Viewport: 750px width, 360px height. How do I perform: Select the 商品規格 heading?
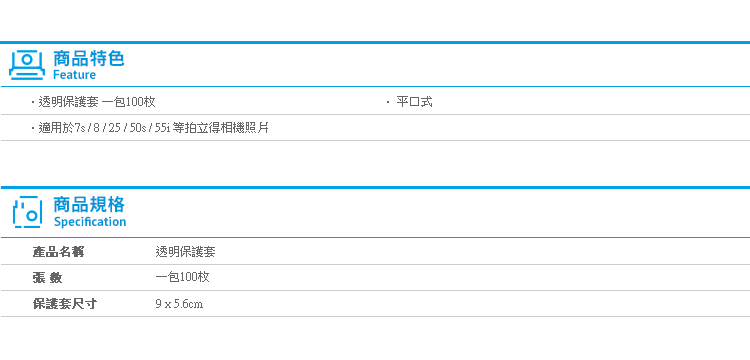(x=88, y=205)
